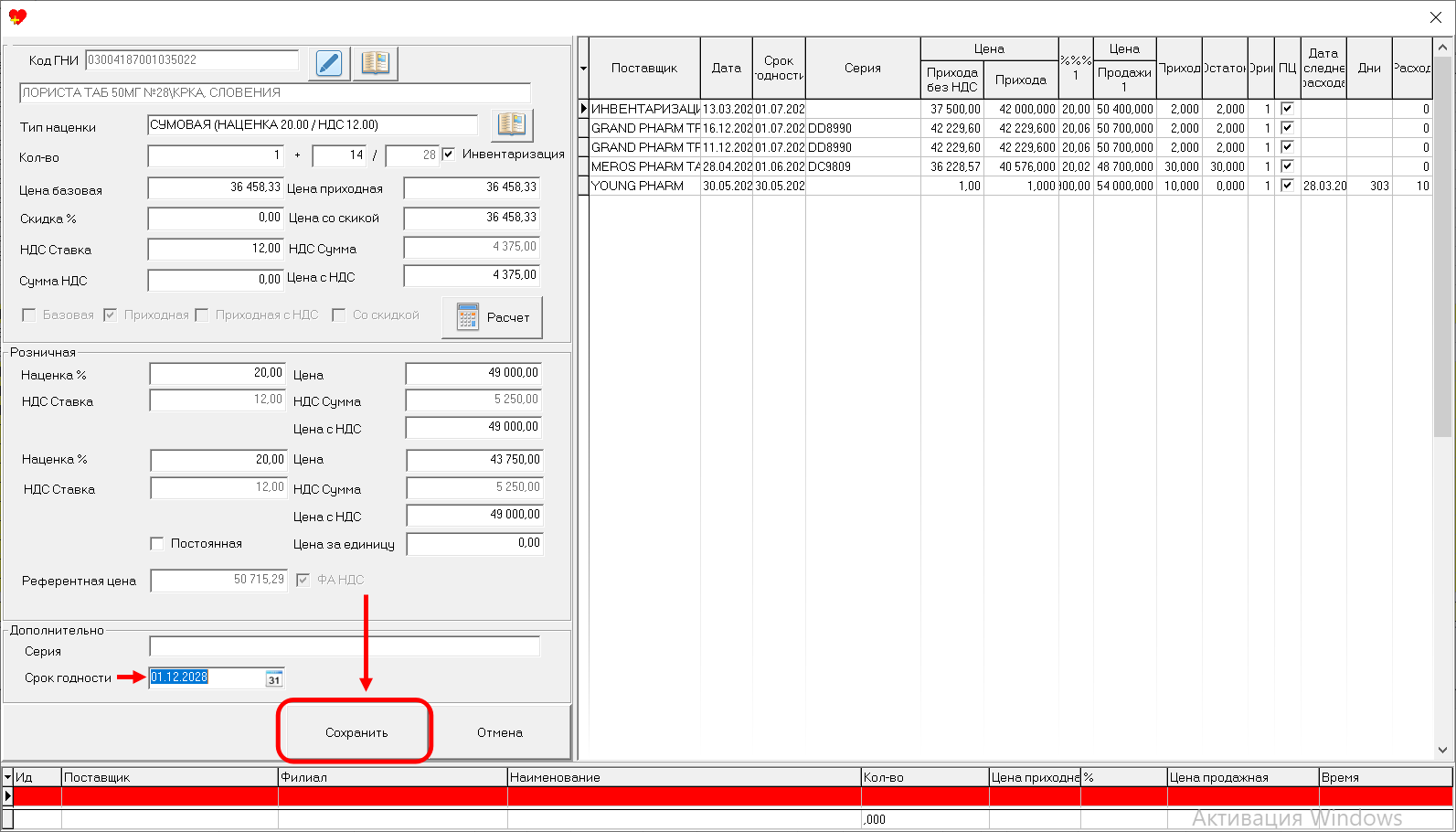Click the Наименование header in bottom grid
Viewport: 1456px width, 832px height.
(684, 777)
